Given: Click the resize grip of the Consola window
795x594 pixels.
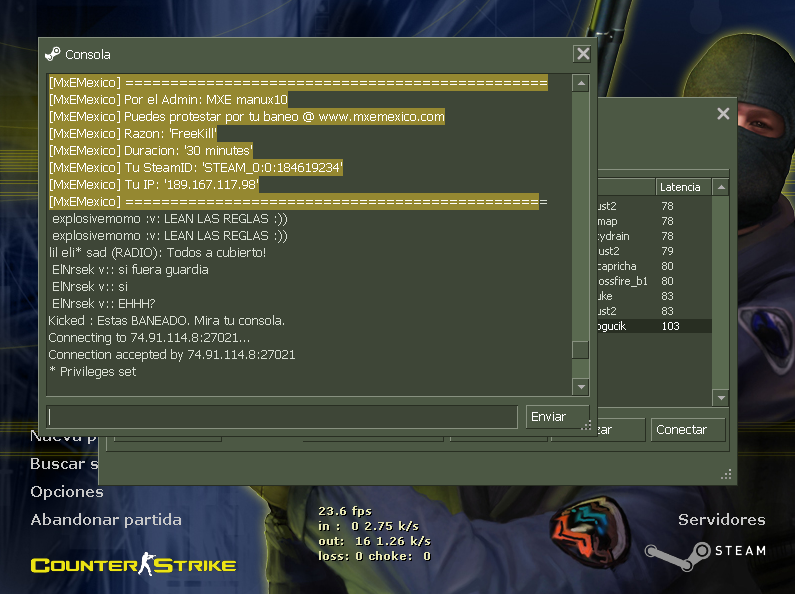Looking at the screenshot, I should point(586,426).
